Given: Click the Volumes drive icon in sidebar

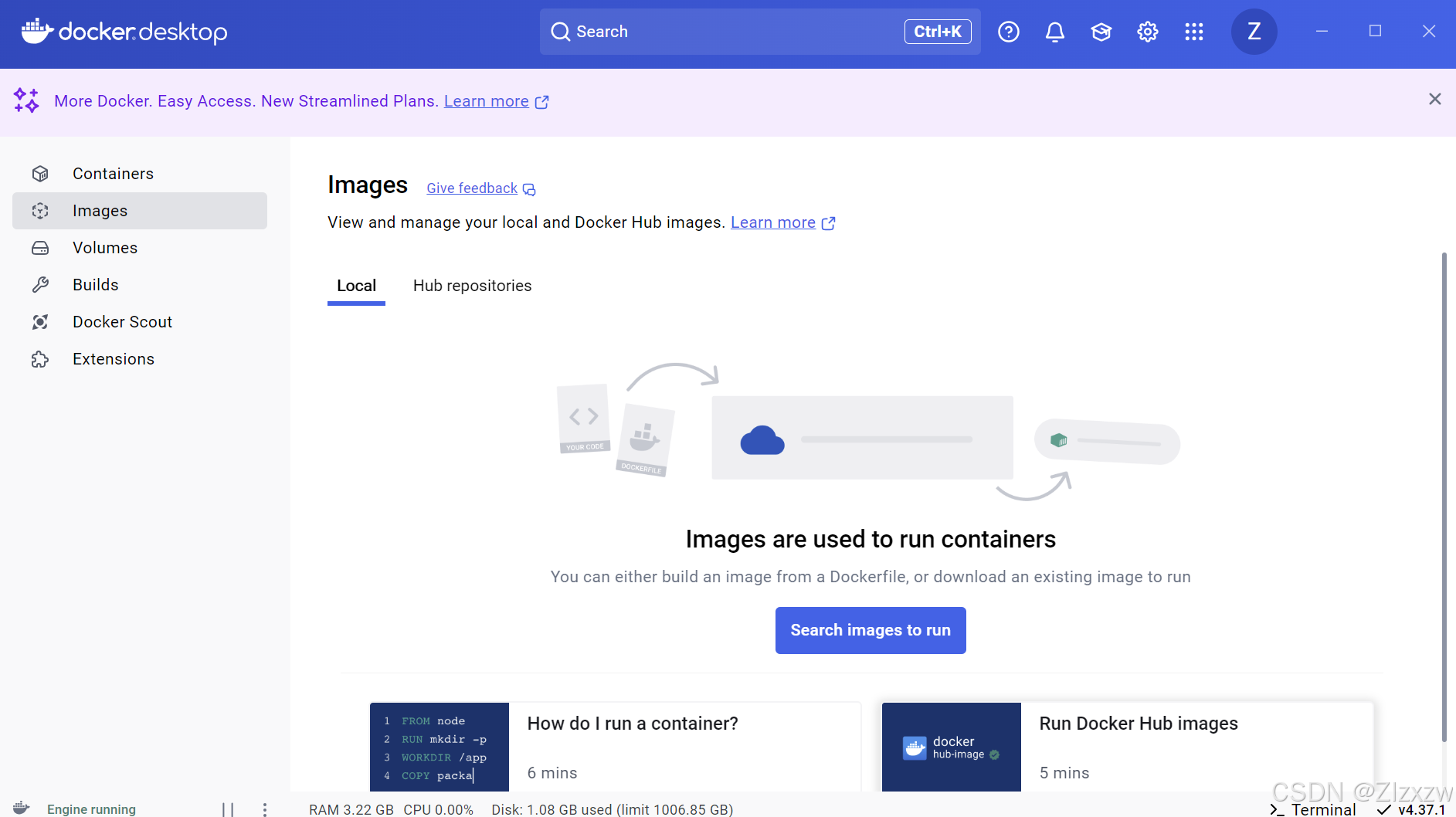Looking at the screenshot, I should pos(40,248).
